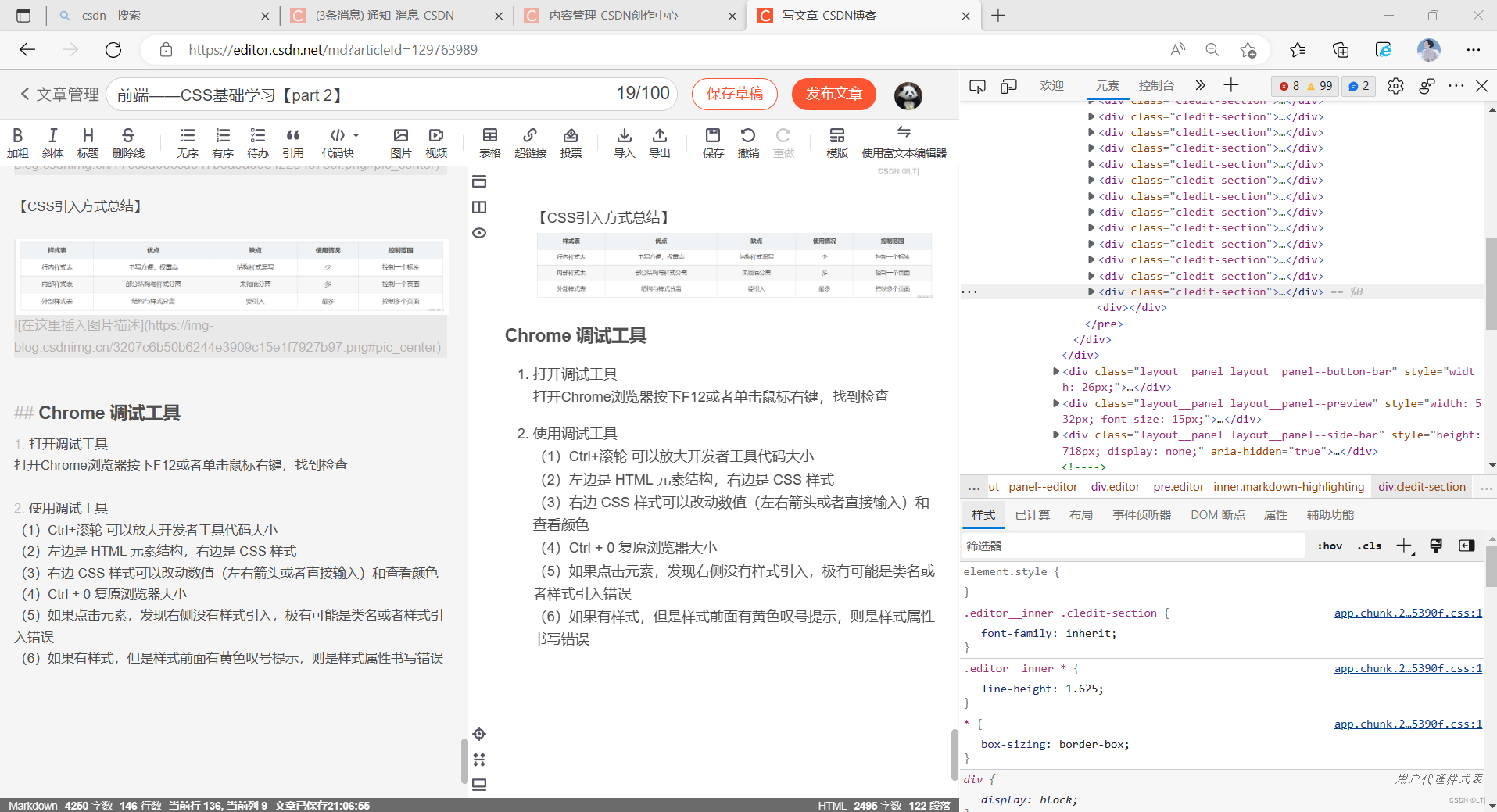
Task: Select div.cledit-section breadcrumb
Action: click(1422, 487)
